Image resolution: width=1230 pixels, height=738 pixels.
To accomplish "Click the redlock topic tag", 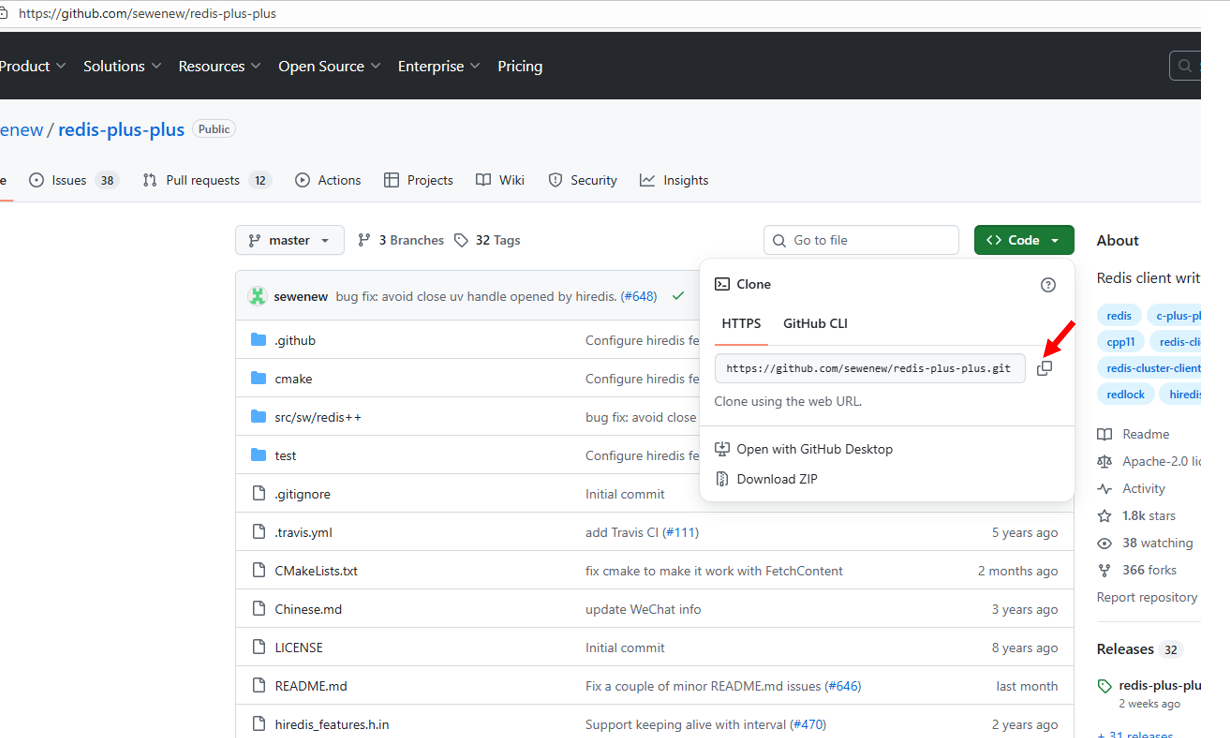I will click(1125, 394).
